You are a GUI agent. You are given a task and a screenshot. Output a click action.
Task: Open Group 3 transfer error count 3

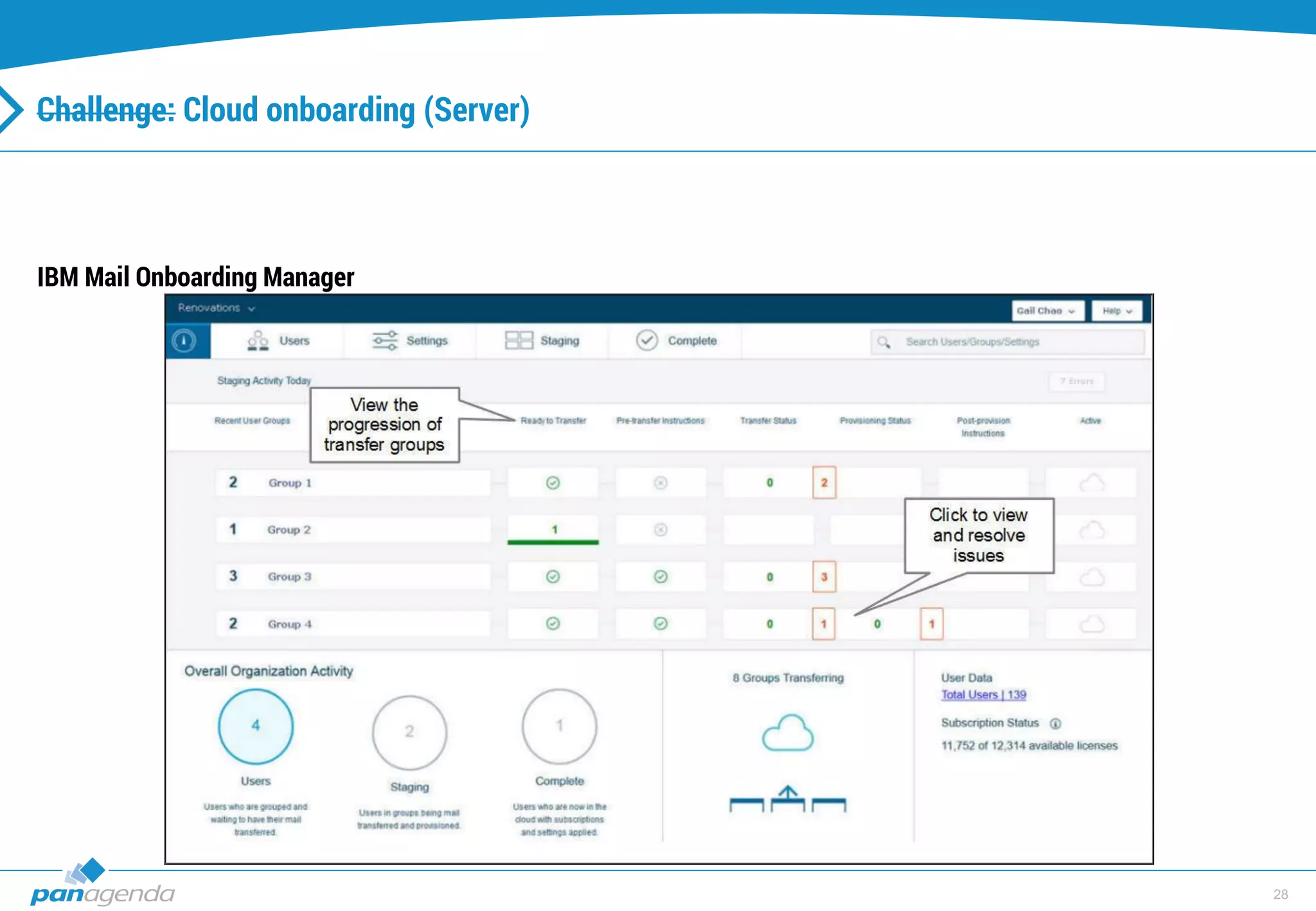pyautogui.click(x=824, y=577)
